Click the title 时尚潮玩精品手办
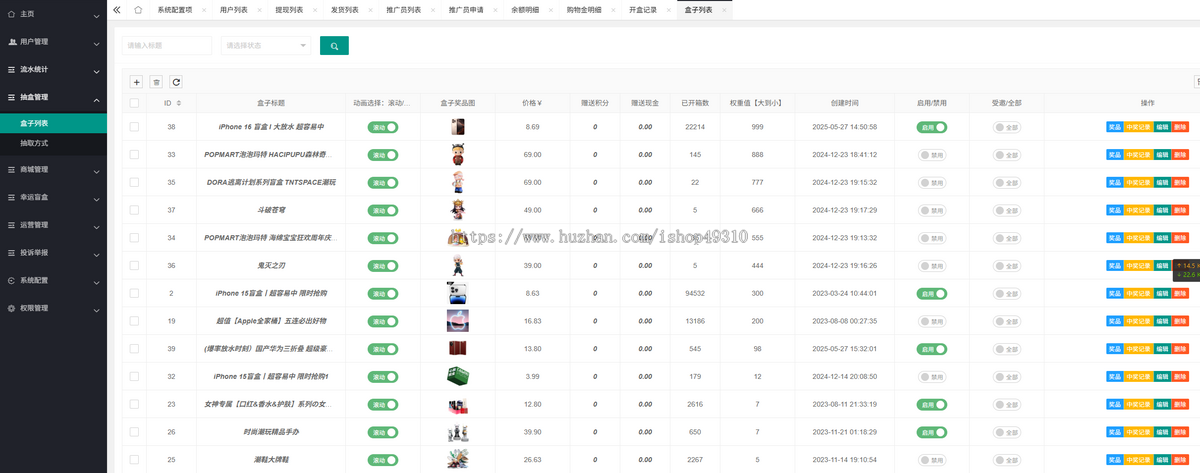 272,432
